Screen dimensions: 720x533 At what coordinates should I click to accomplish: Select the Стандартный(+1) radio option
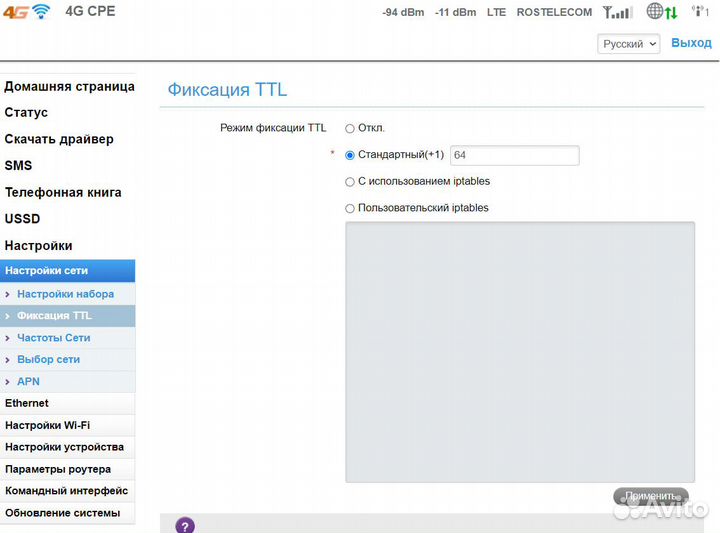(x=350, y=155)
